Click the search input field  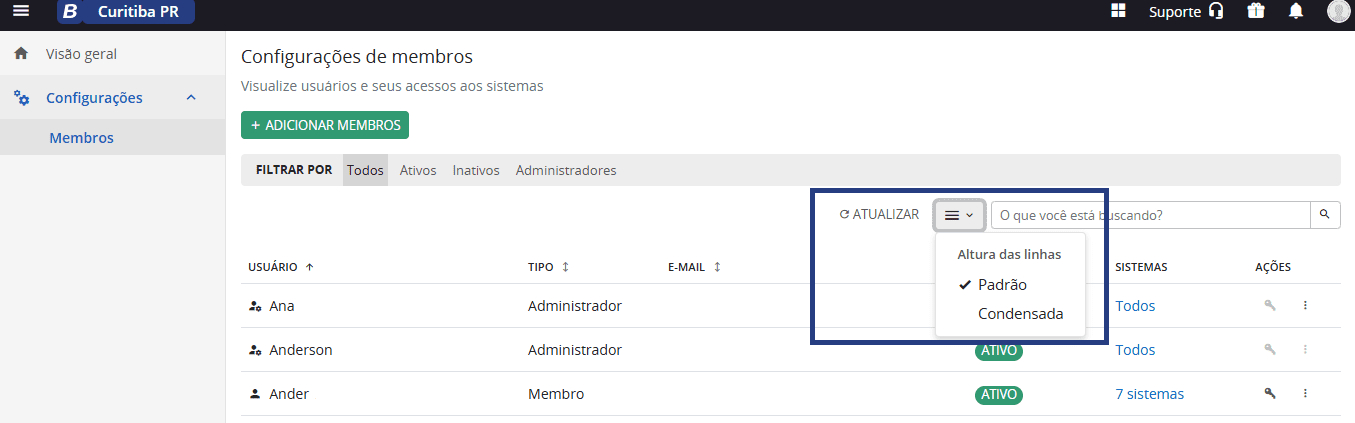pos(1150,215)
